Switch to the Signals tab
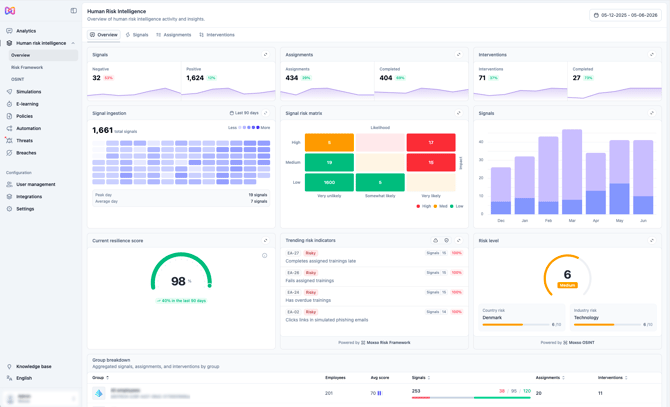The height and width of the screenshot is (407, 670). [137, 35]
